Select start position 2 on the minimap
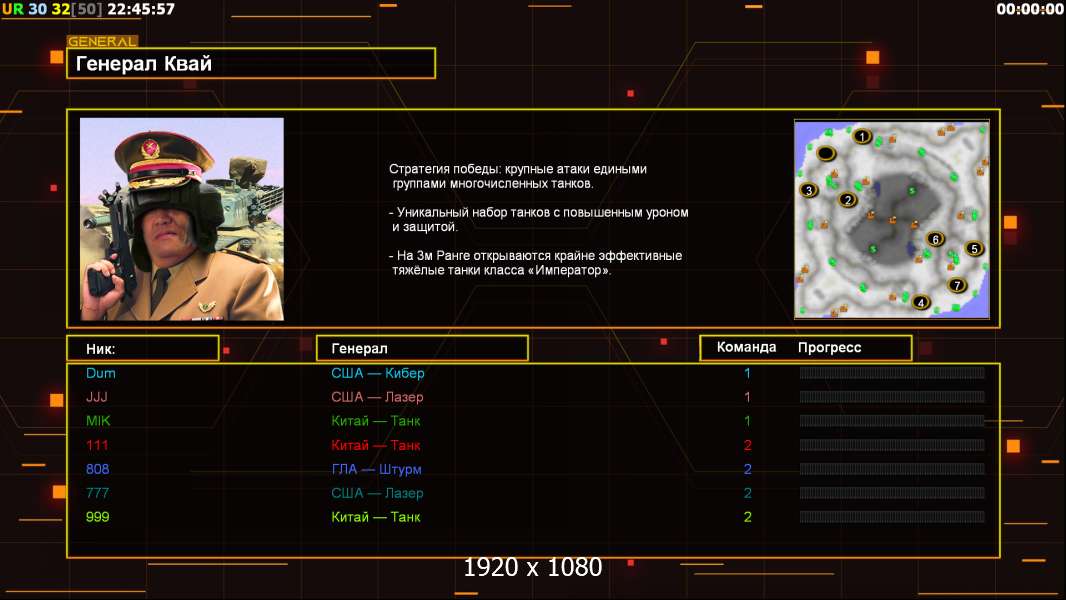This screenshot has width=1066, height=600. pos(849,199)
